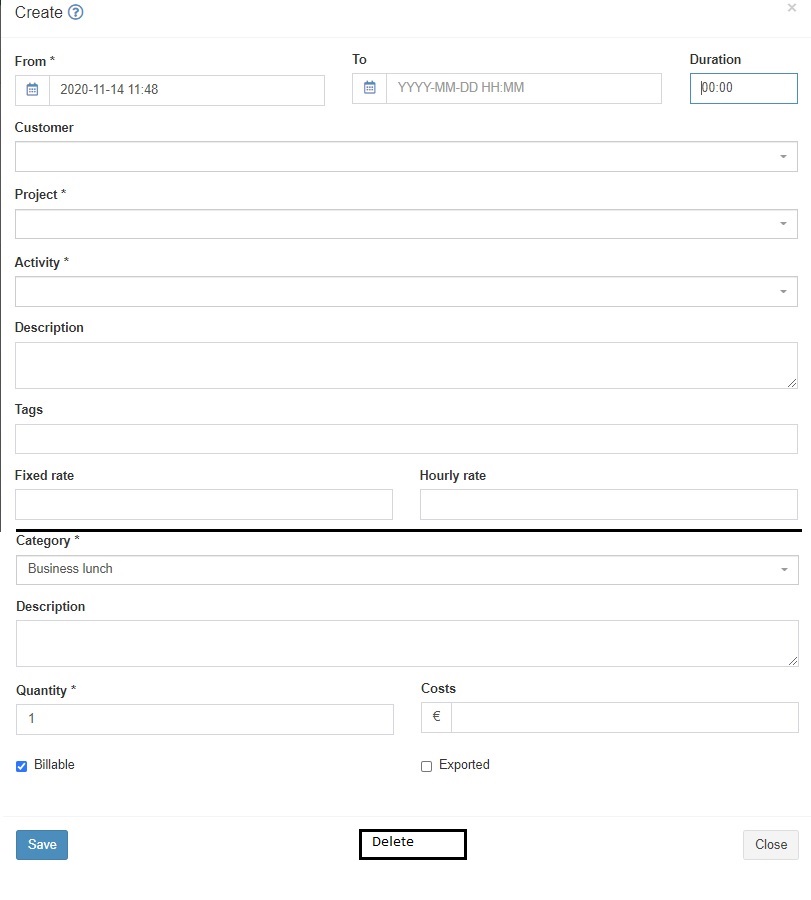This screenshot has width=811, height=900.
Task: Click inside the Duration field
Action: (x=743, y=88)
